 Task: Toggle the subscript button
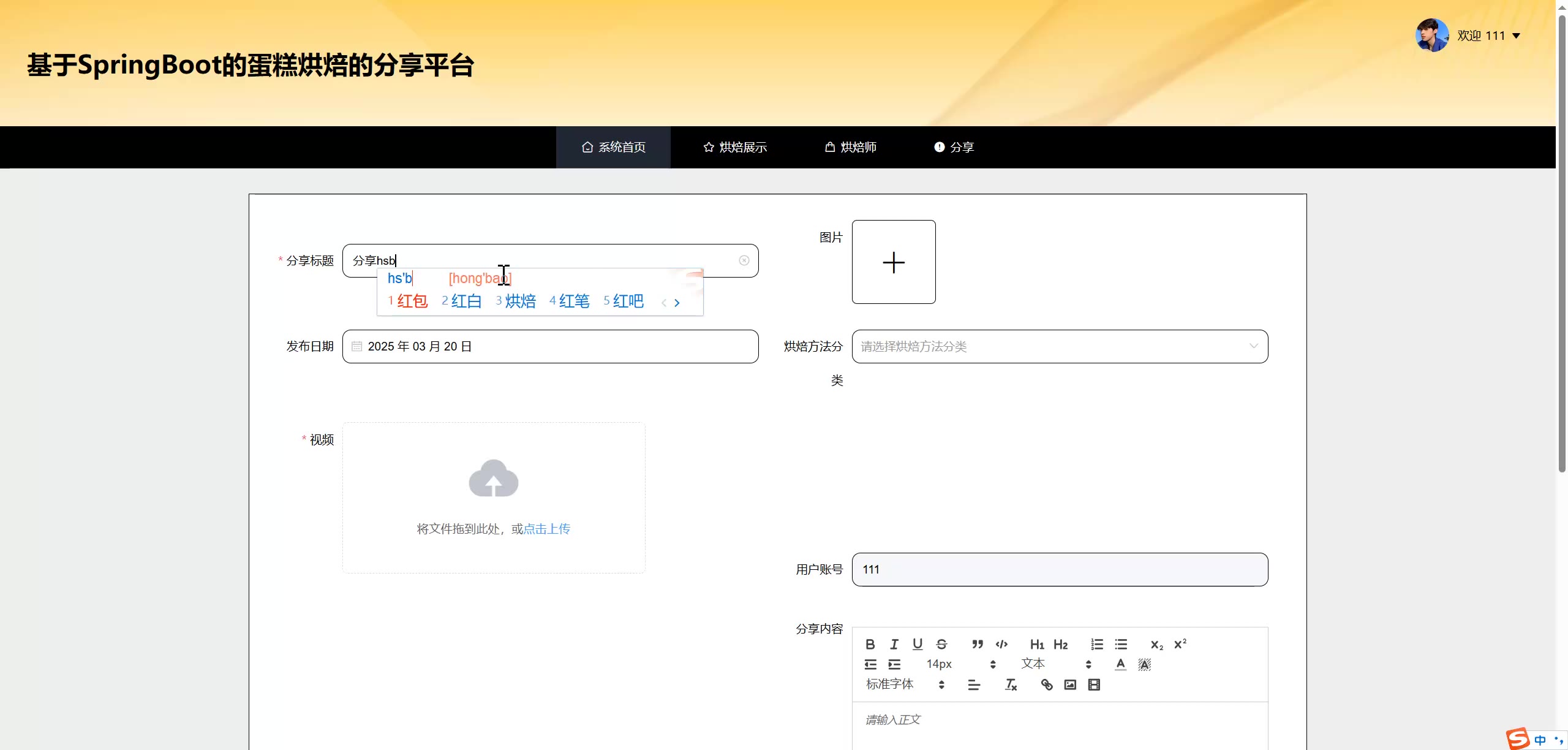[x=1156, y=644]
